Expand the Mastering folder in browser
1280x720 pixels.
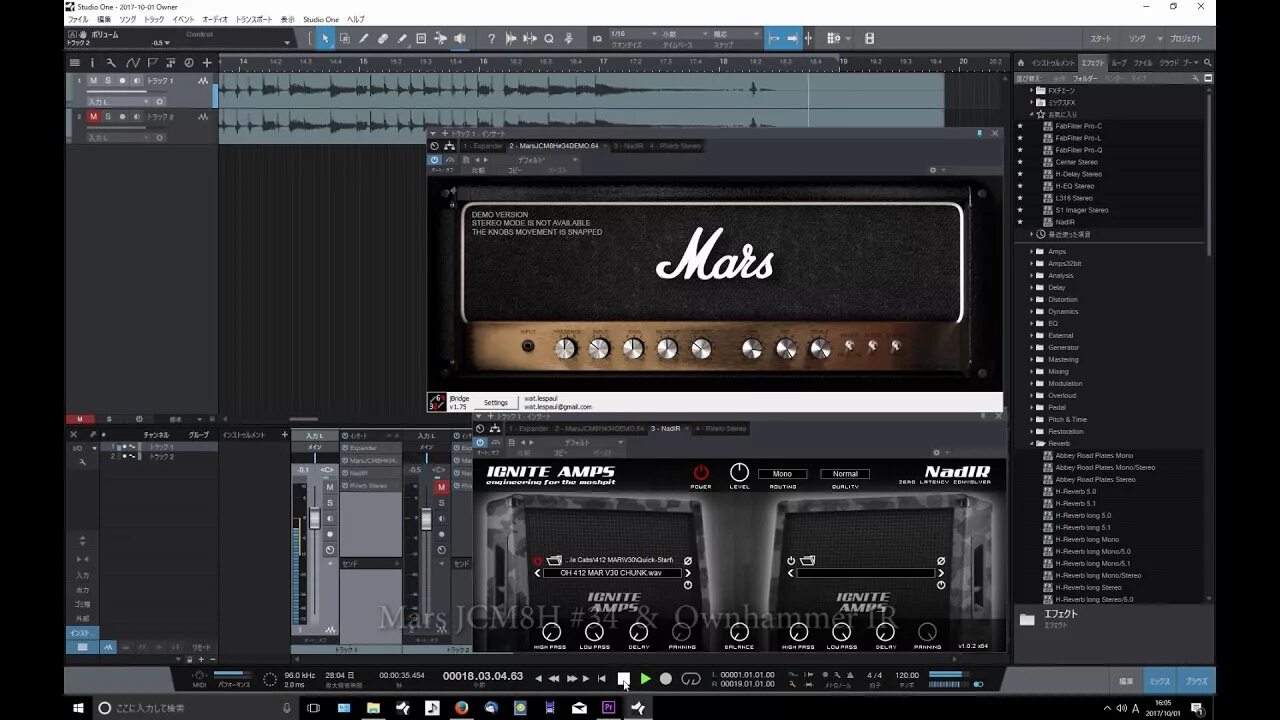(x=1031, y=360)
